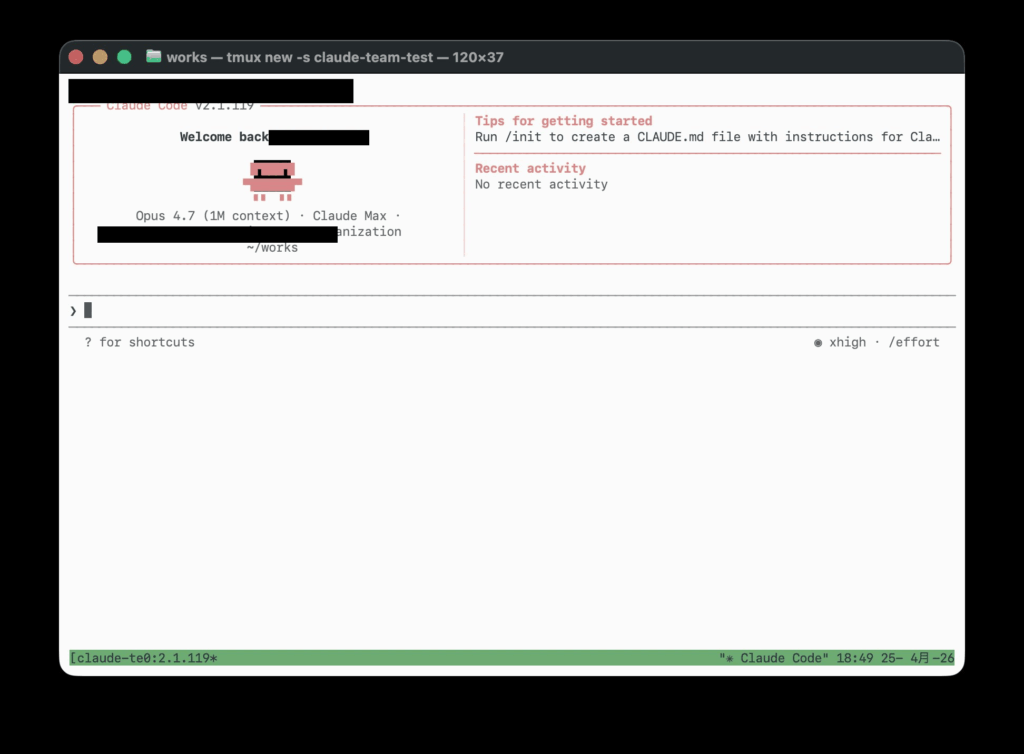Select the tmux window tab claude-te0:2.1.119
1024x754 pixels.
click(146, 658)
